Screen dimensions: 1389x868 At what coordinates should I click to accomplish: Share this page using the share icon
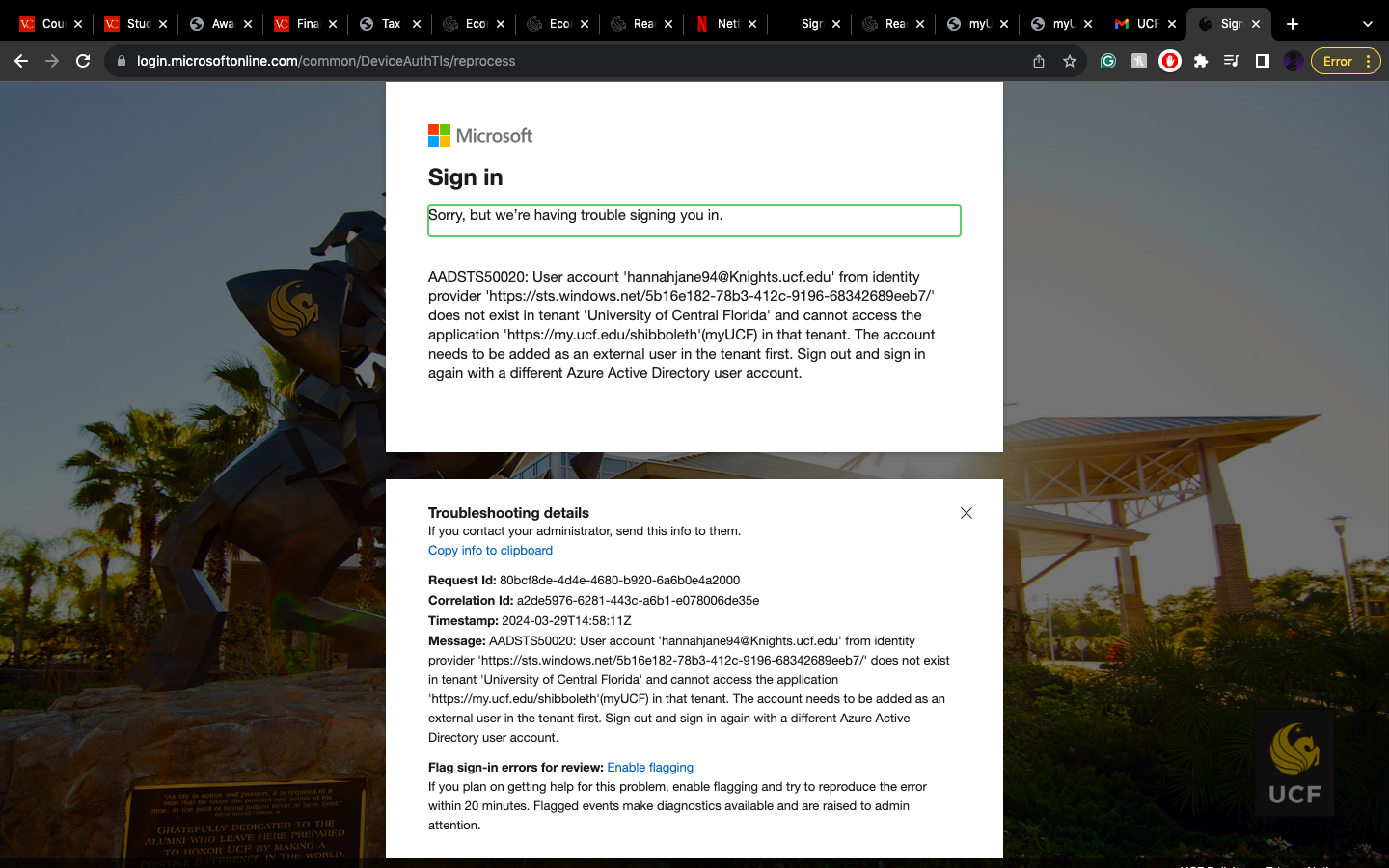(1039, 61)
